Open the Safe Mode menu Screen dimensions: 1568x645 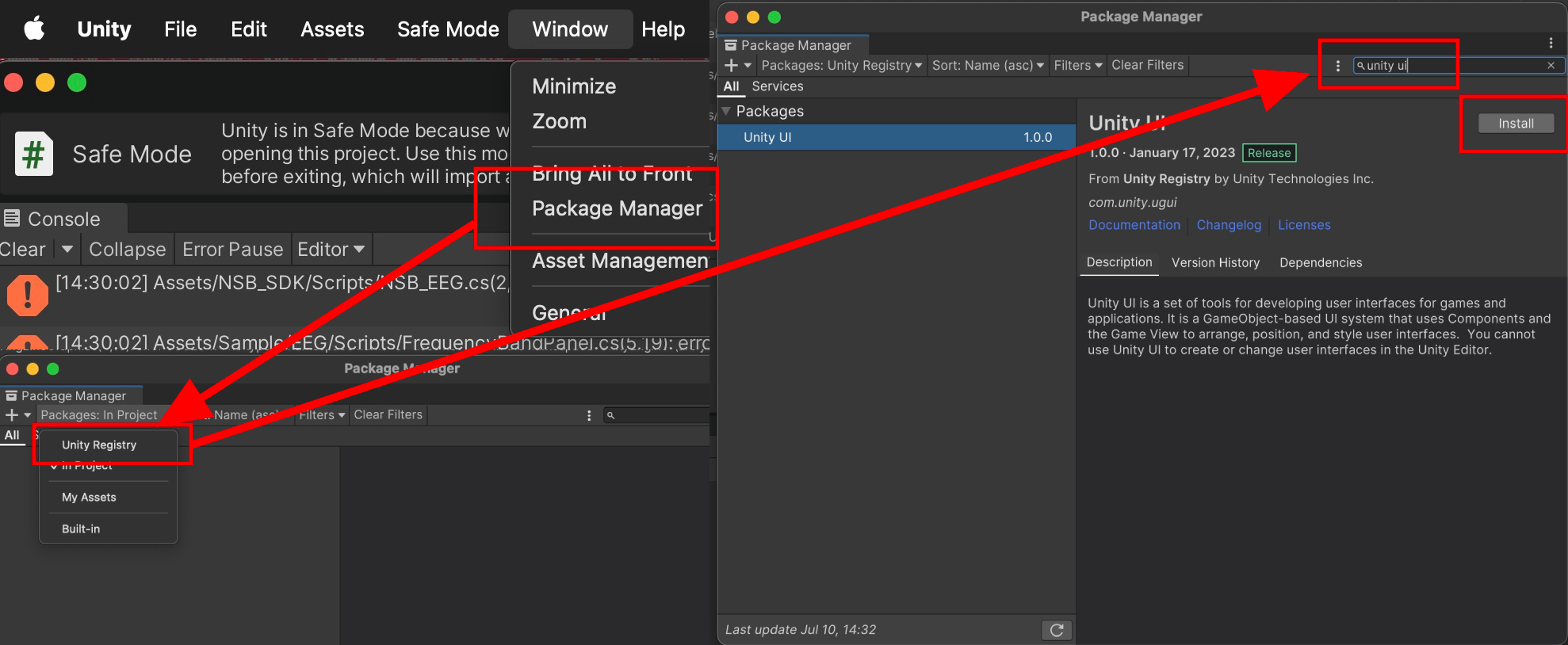pos(448,29)
